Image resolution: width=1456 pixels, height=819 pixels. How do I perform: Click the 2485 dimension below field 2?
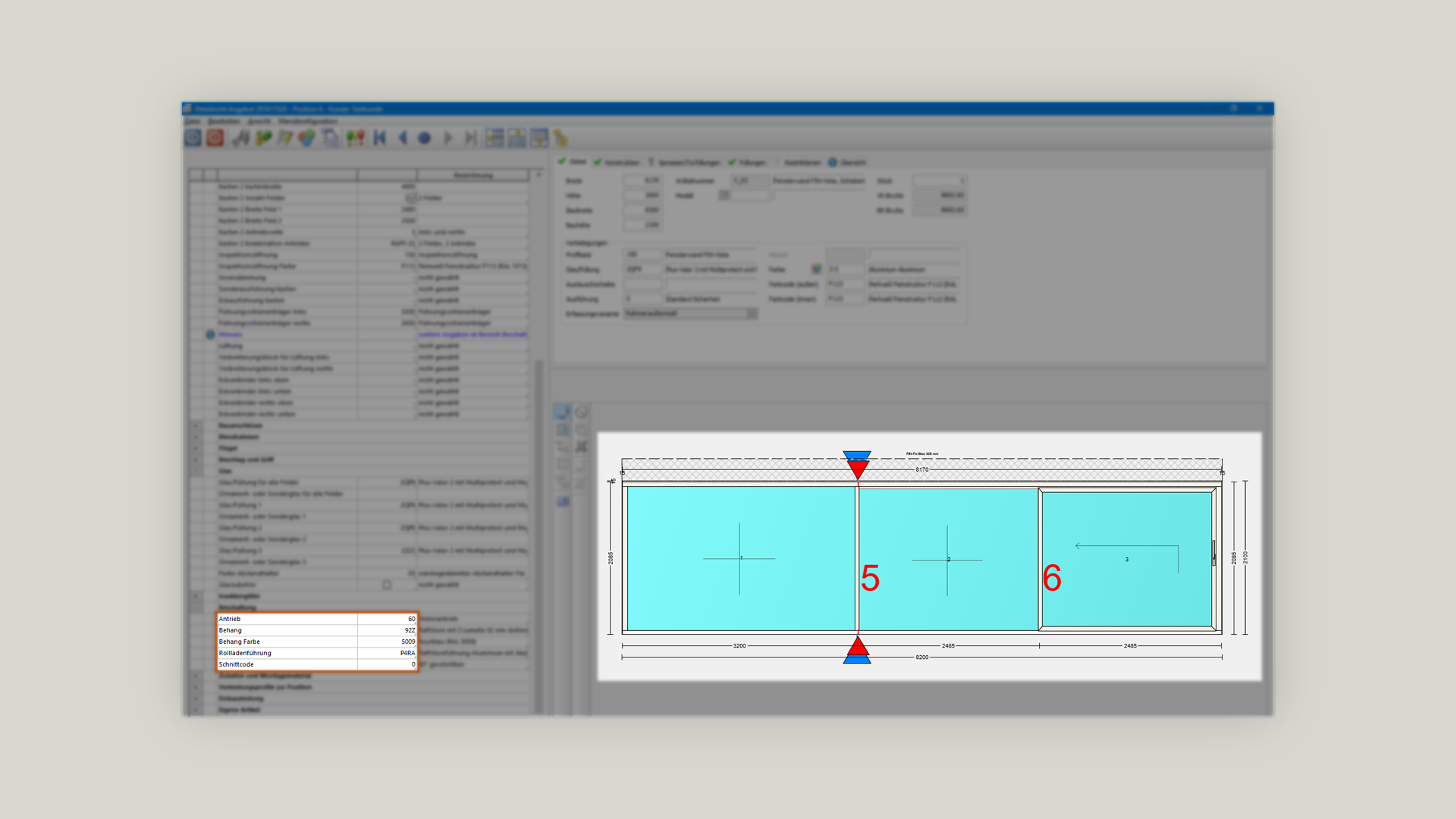[x=948, y=646]
